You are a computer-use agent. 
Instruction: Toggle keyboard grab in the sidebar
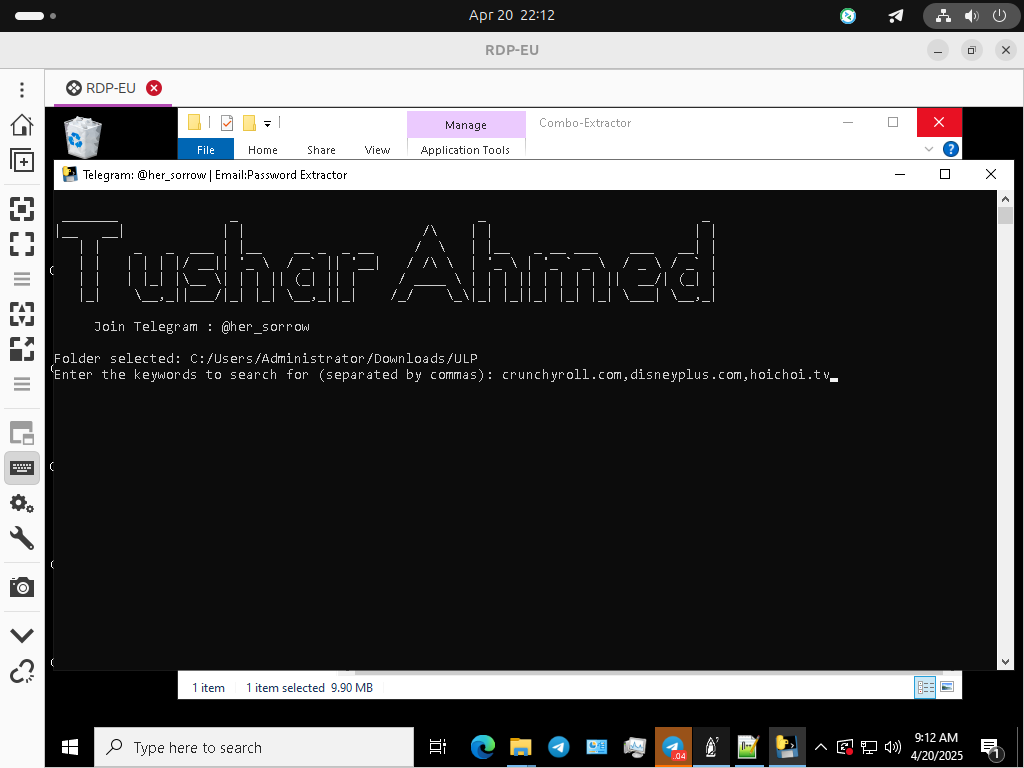21,467
